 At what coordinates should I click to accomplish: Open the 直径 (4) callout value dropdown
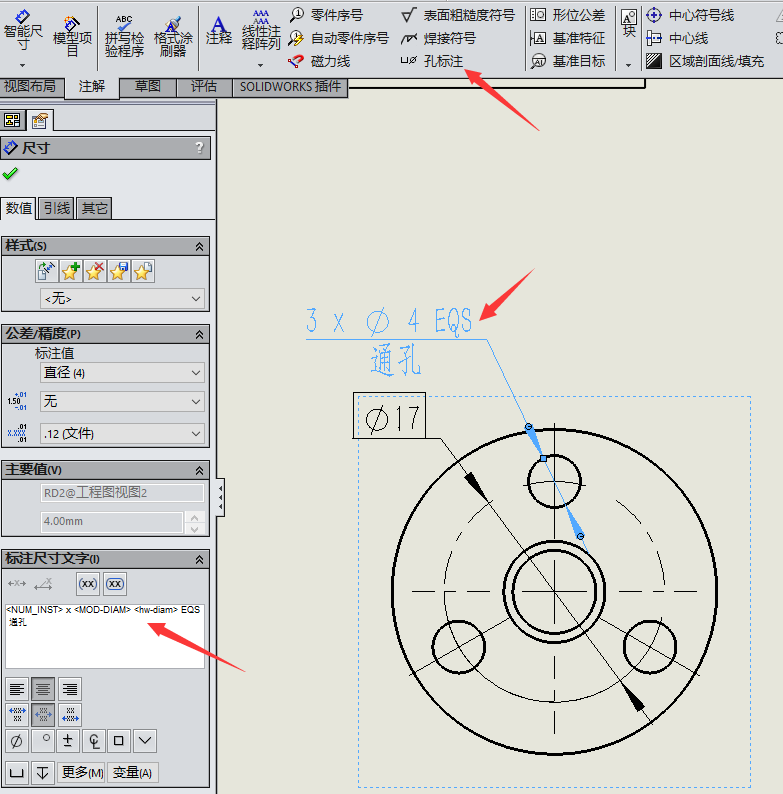122,373
